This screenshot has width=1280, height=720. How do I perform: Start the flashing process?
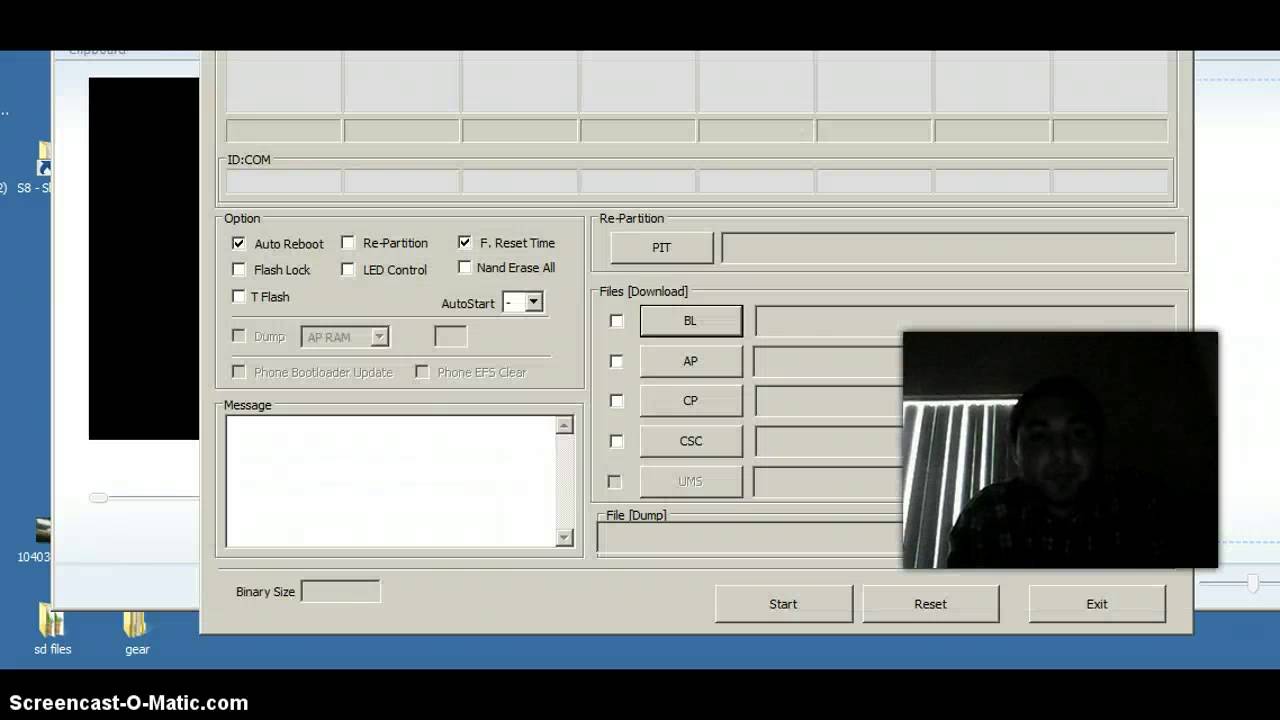[783, 604]
